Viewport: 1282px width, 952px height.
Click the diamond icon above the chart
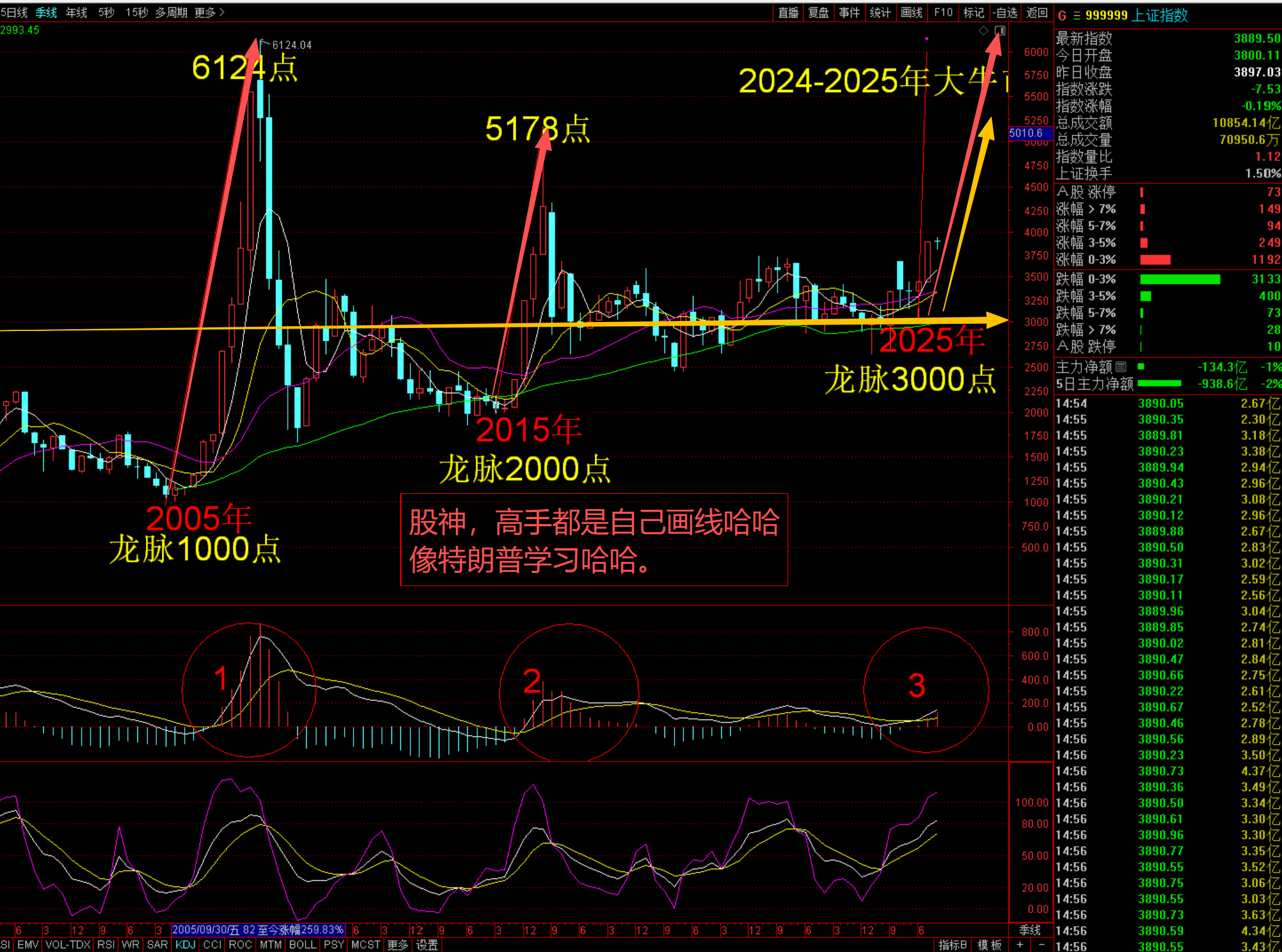pos(984,31)
